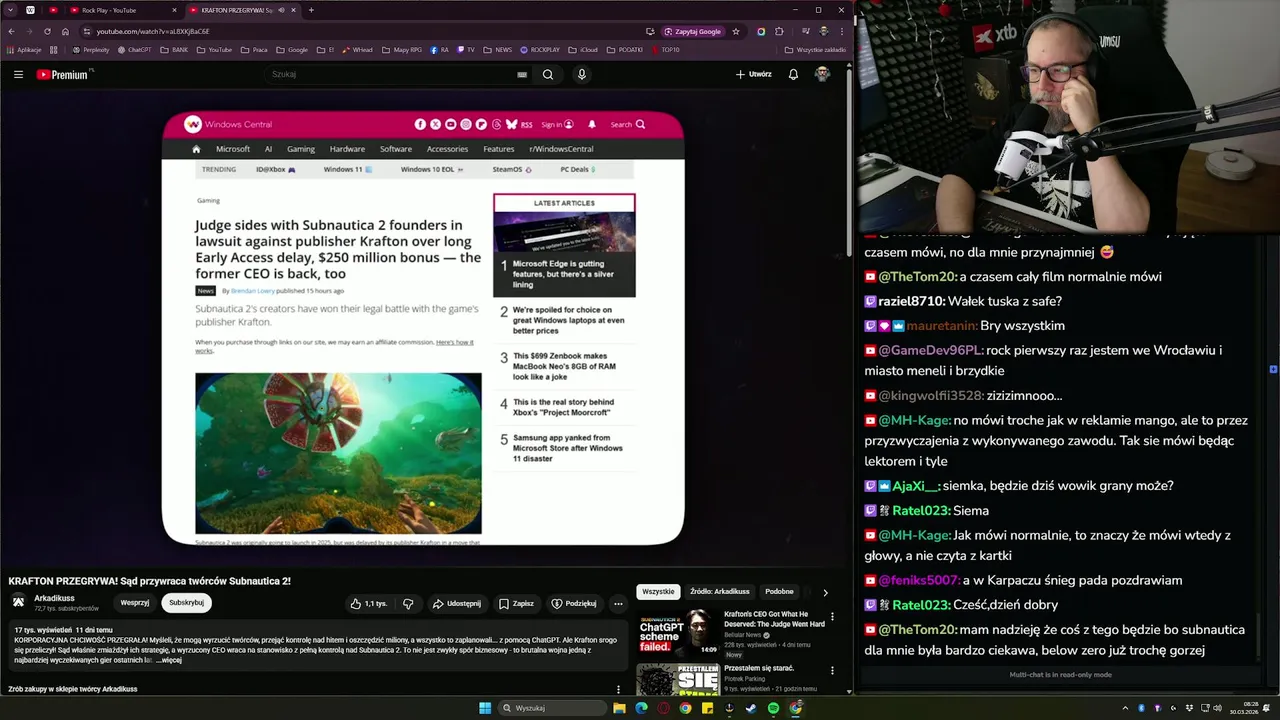Screen dimensions: 1280x720
Task: Open the ROCKPLAY bookmark
Action: (540, 49)
